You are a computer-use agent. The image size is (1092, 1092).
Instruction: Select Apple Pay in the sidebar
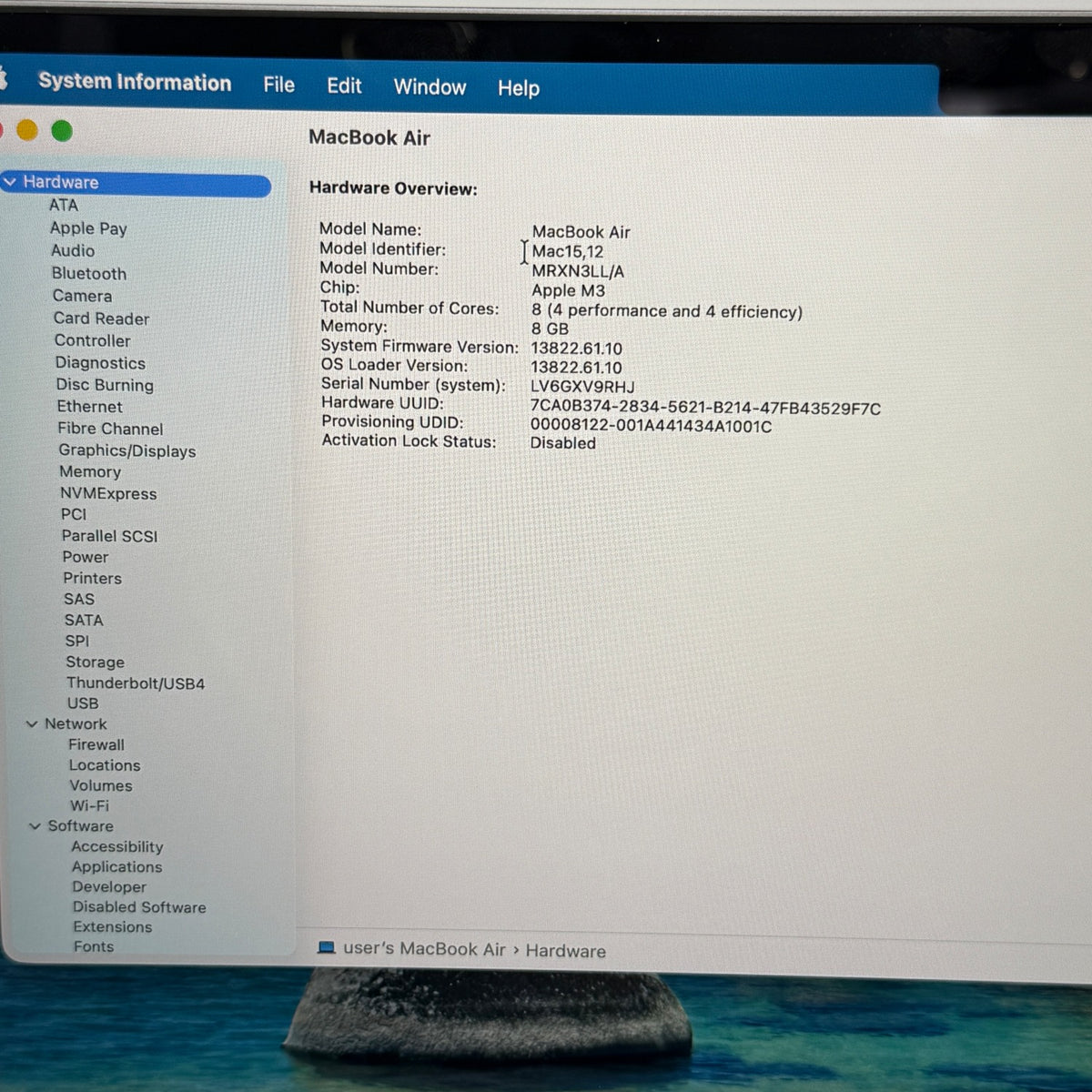[x=88, y=228]
